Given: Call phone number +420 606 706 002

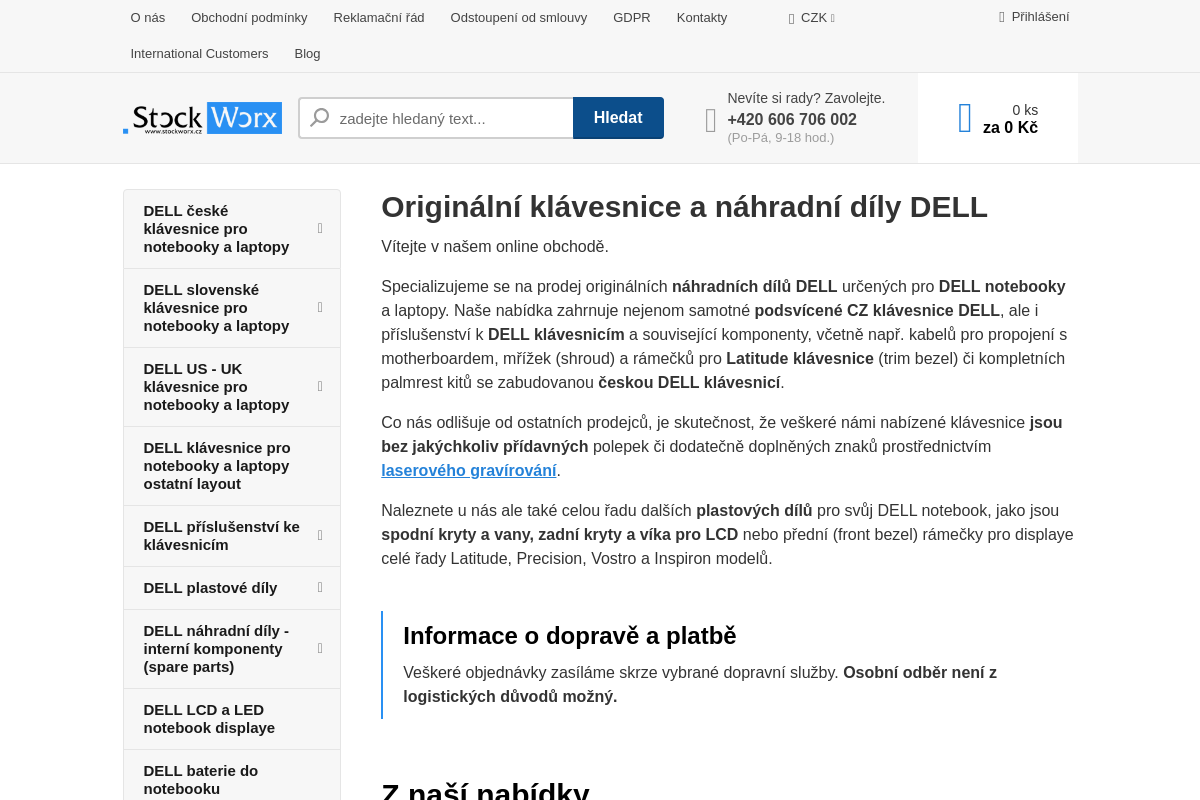Looking at the screenshot, I should pyautogui.click(x=792, y=119).
